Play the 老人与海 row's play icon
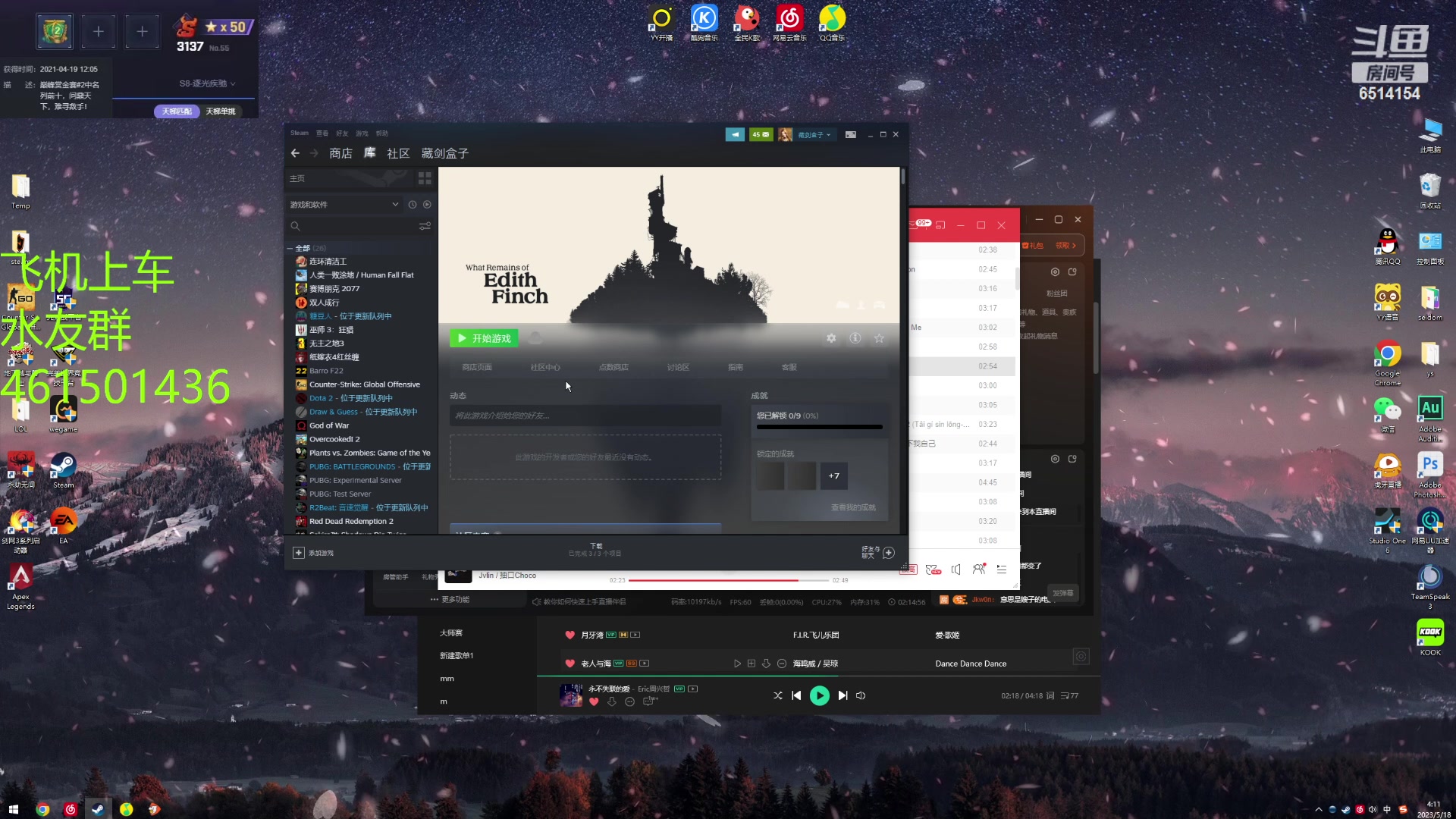The height and width of the screenshot is (819, 1456). pos(737,664)
